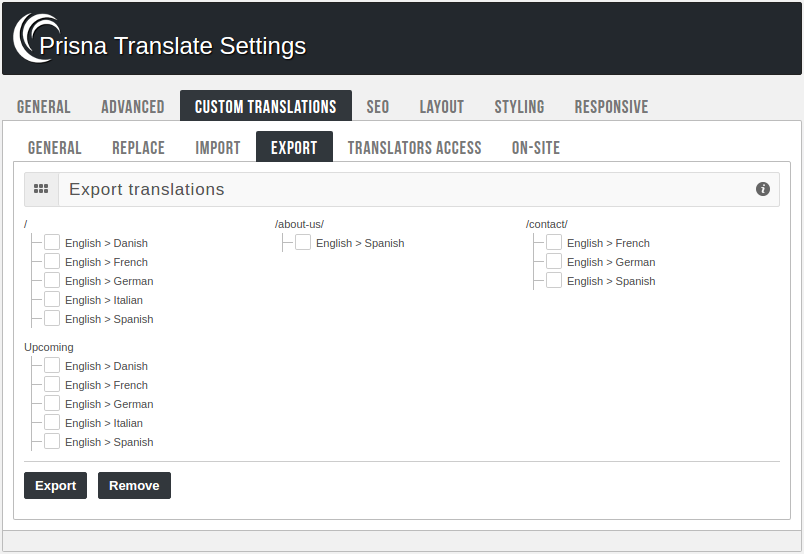The image size is (804, 554).
Task: Click the info icon in Export translations header
Action: click(x=763, y=189)
